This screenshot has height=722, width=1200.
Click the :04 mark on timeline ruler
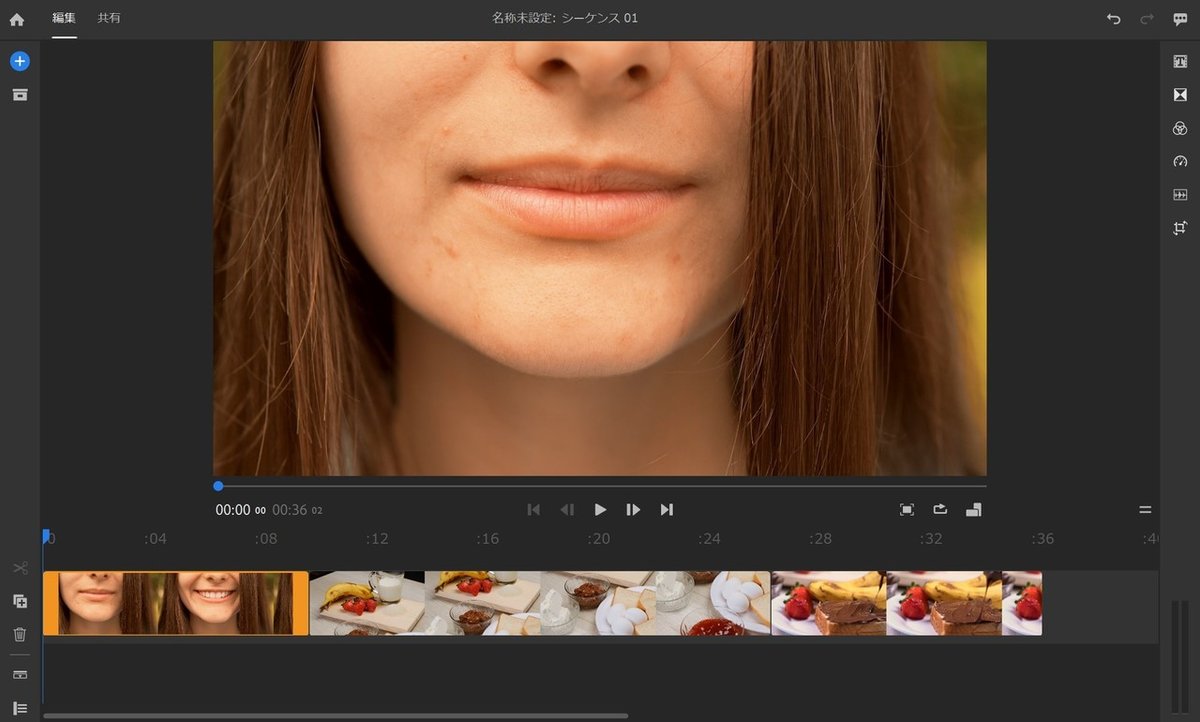pyautogui.click(x=155, y=539)
